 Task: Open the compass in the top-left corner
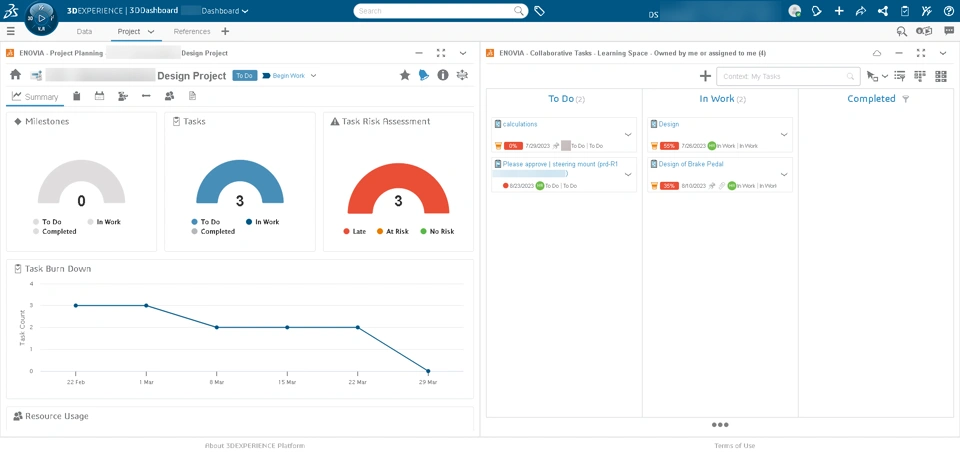click(41, 19)
